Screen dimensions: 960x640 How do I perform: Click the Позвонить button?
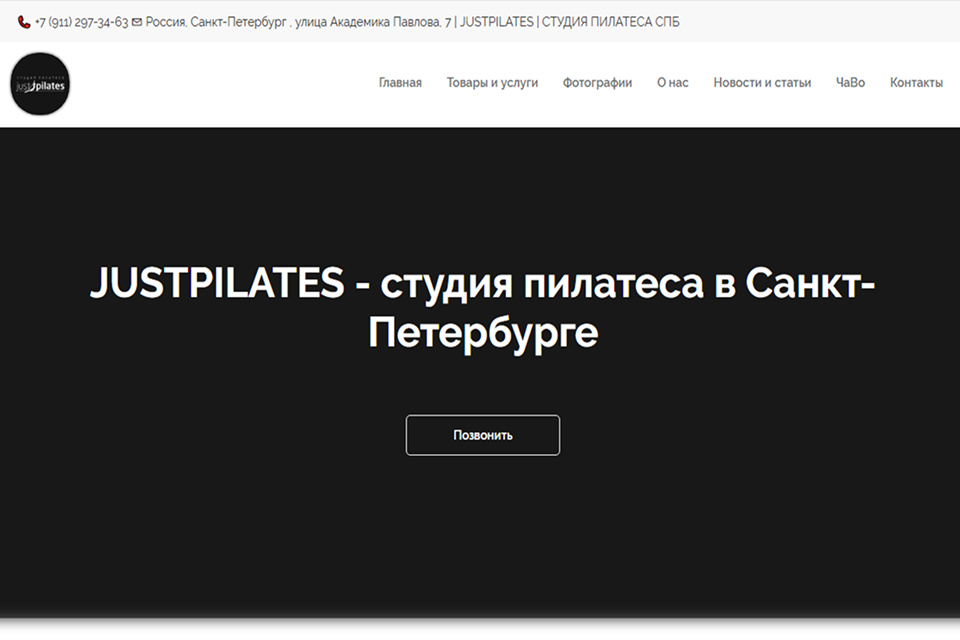[x=482, y=435]
